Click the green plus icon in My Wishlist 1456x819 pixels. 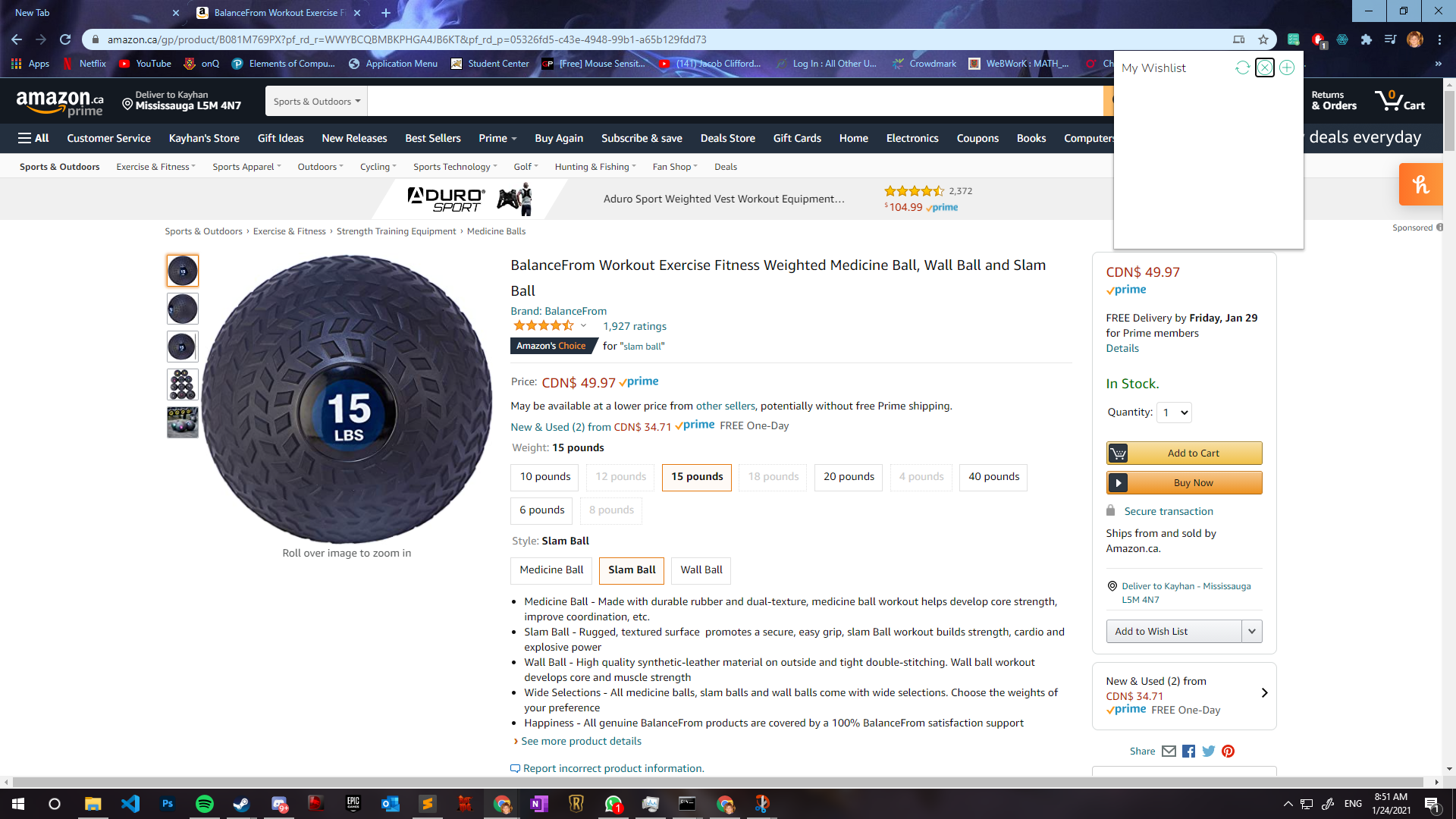pos(1287,68)
